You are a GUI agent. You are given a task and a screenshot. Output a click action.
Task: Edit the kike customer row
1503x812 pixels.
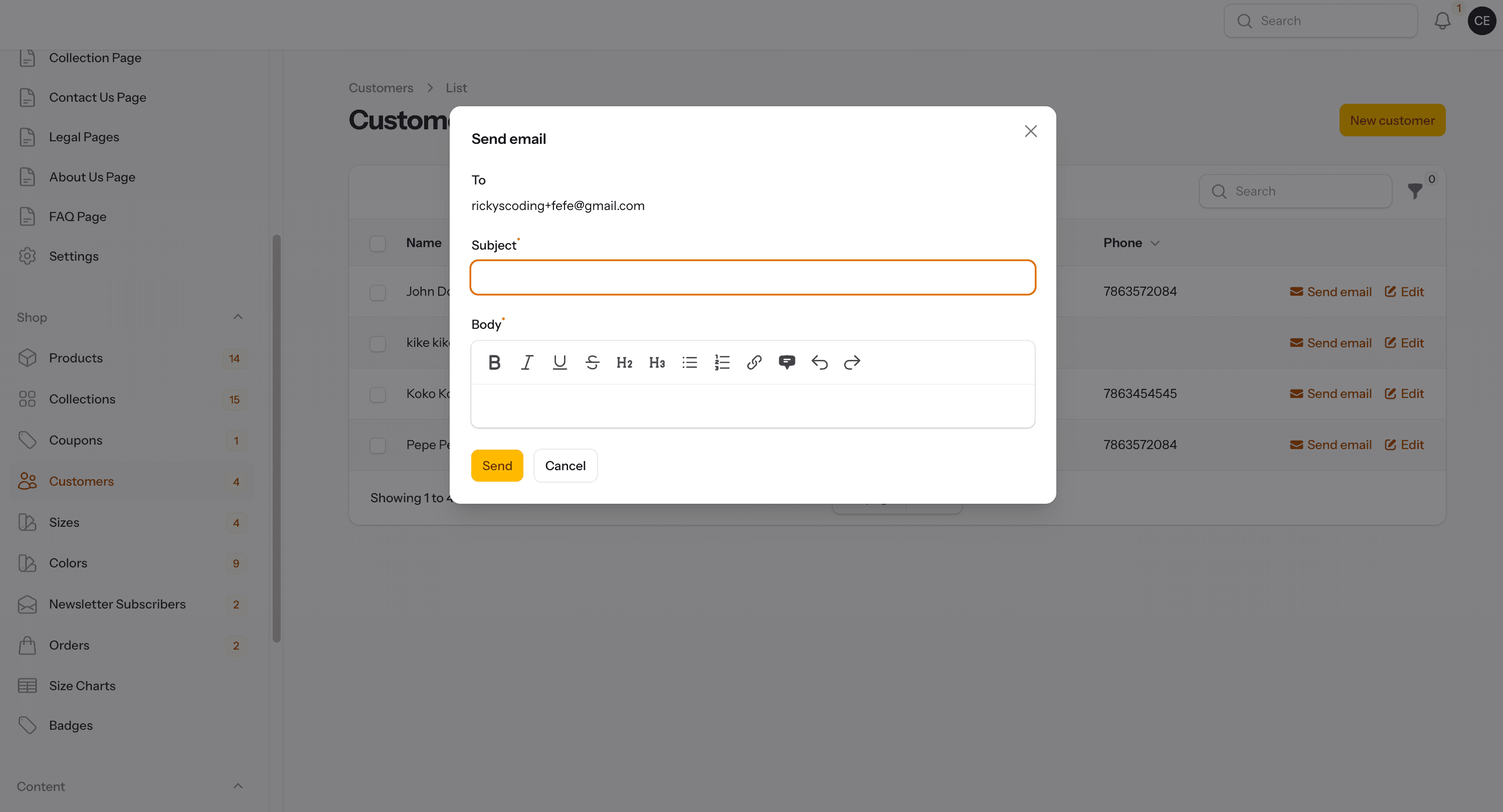click(1404, 343)
